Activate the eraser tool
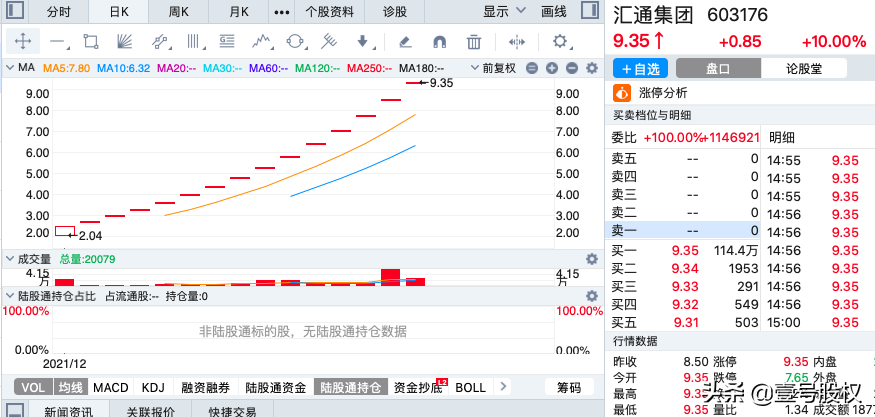Viewport: 875px width, 417px height. [406, 41]
